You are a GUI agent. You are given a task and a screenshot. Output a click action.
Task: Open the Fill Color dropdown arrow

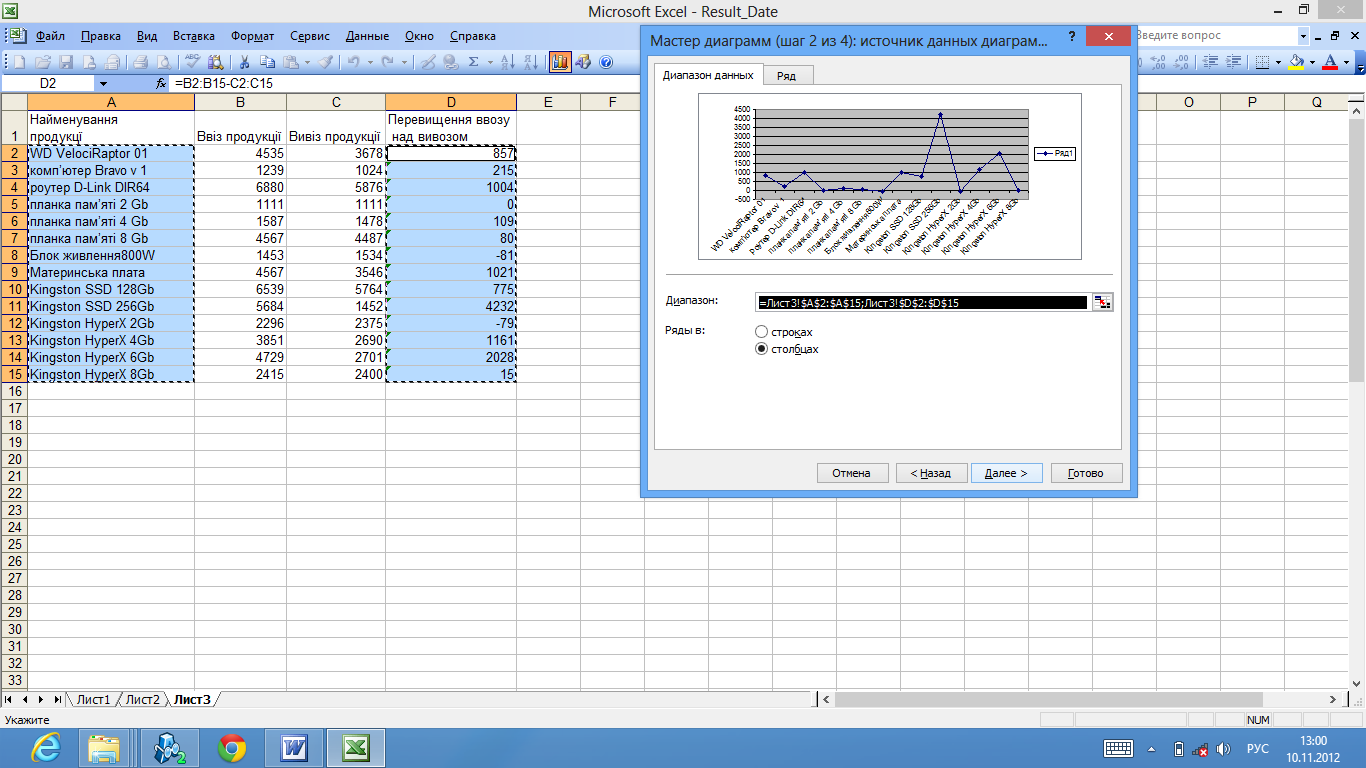[1312, 62]
